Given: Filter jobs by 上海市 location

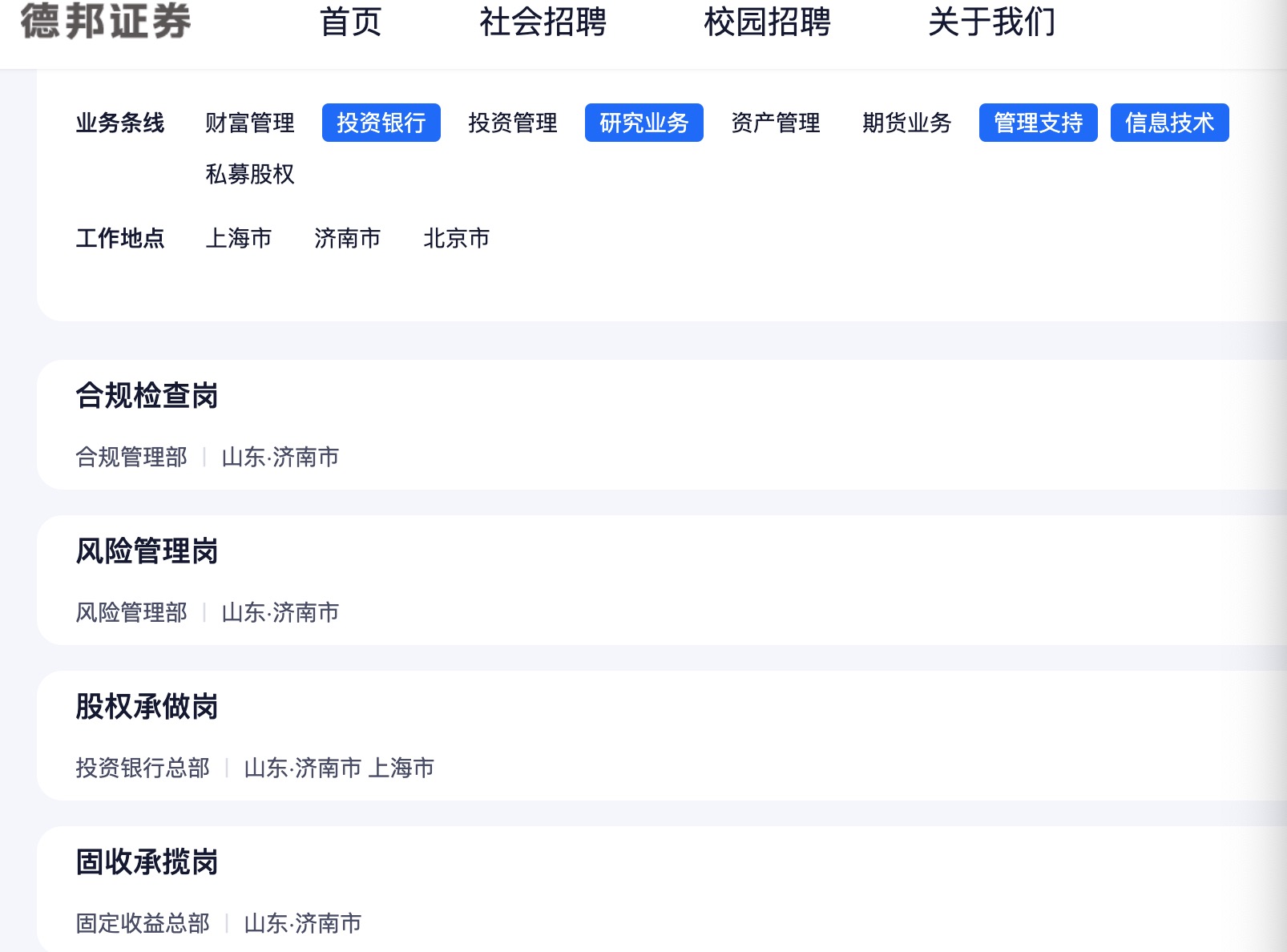Looking at the screenshot, I should (x=240, y=238).
